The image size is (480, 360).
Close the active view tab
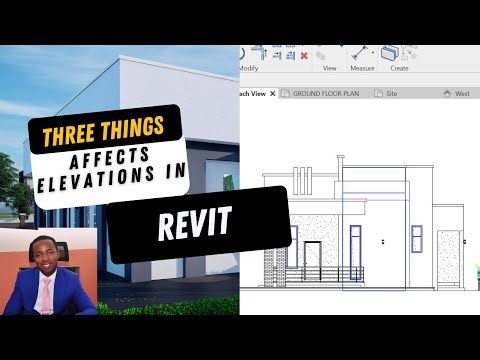(x=273, y=94)
